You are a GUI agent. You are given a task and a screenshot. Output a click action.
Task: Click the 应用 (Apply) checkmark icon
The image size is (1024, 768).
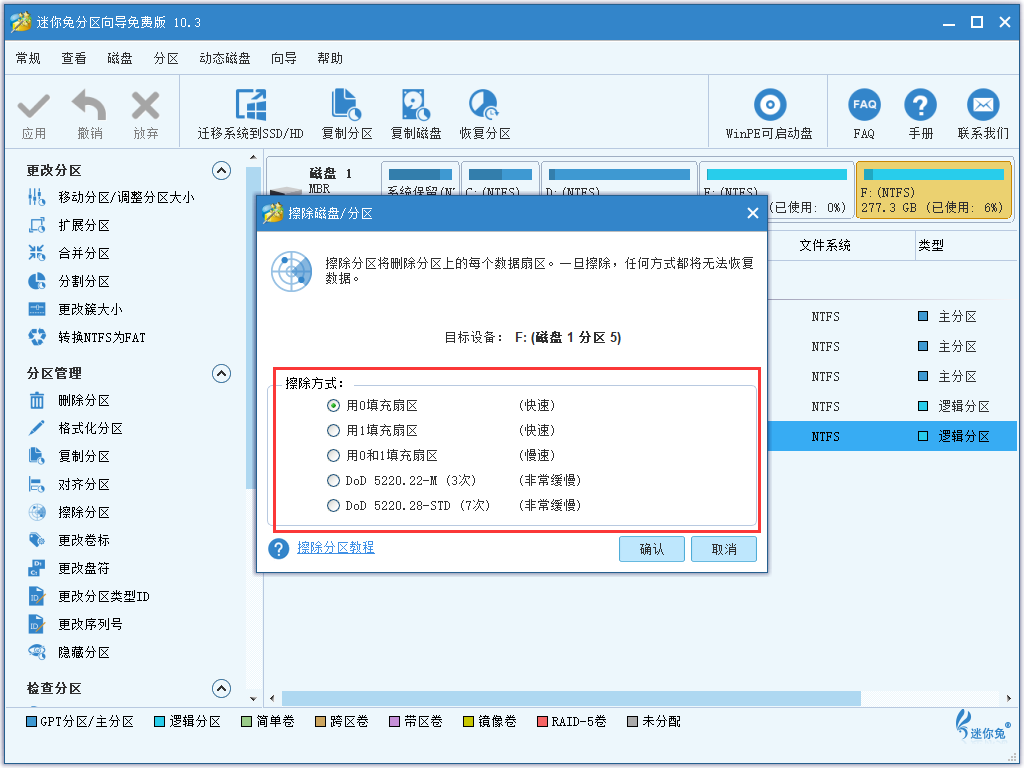pyautogui.click(x=33, y=106)
